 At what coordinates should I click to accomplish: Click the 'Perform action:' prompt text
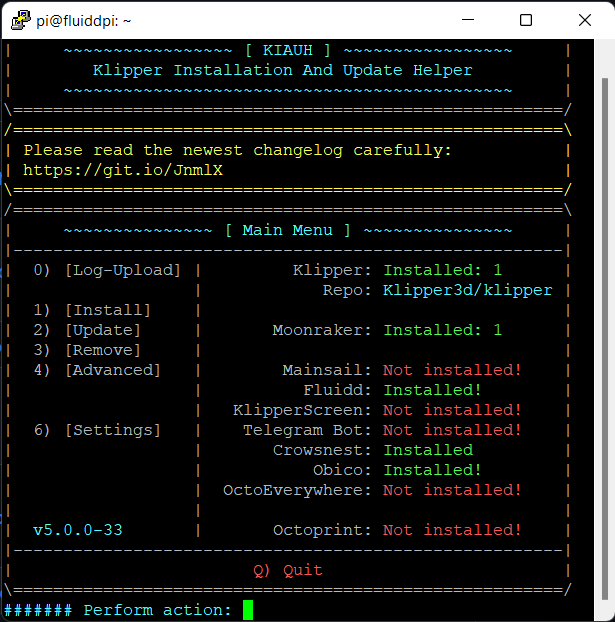click(x=158, y=610)
